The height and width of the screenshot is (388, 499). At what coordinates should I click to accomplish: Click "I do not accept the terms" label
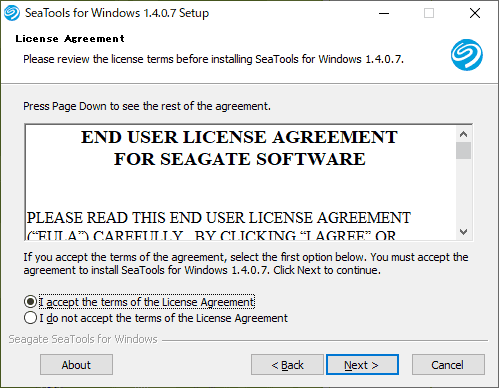click(163, 318)
